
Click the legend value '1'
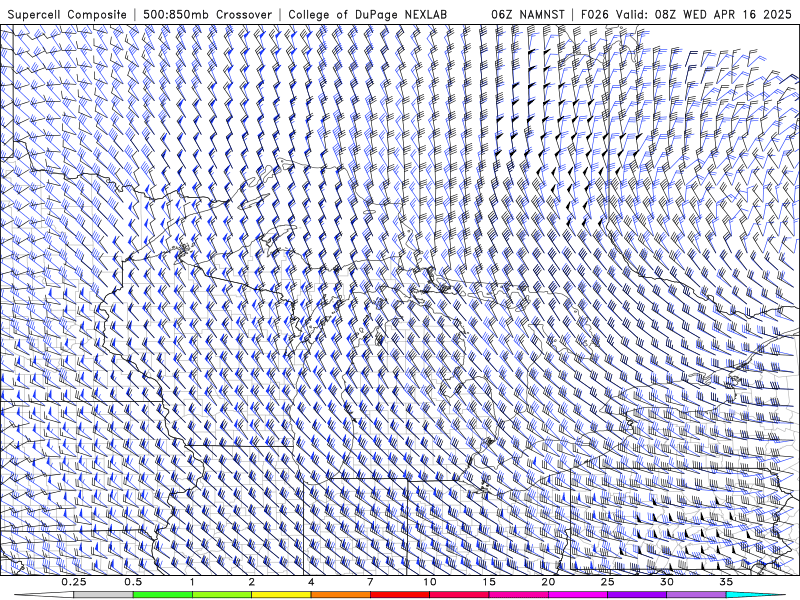tap(192, 582)
